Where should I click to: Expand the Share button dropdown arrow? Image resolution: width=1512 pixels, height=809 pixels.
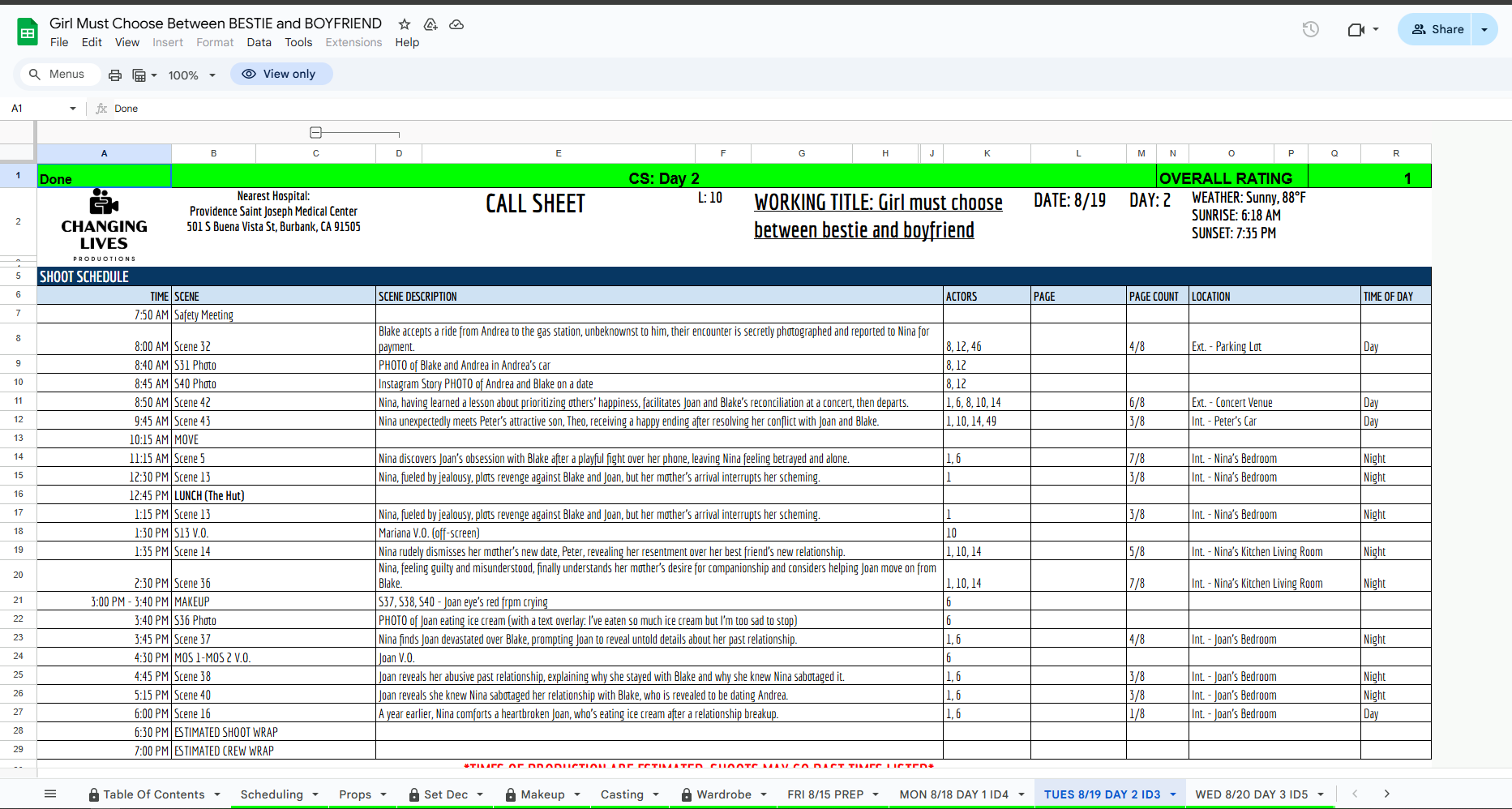pyautogui.click(x=1484, y=30)
